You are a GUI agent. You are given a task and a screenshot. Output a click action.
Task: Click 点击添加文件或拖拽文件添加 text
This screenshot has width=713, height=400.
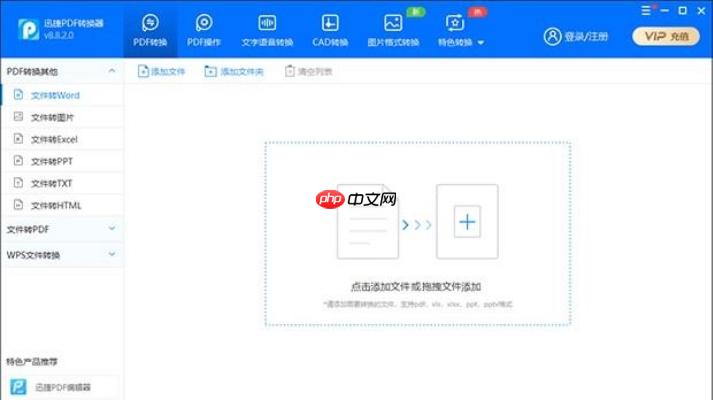point(416,287)
